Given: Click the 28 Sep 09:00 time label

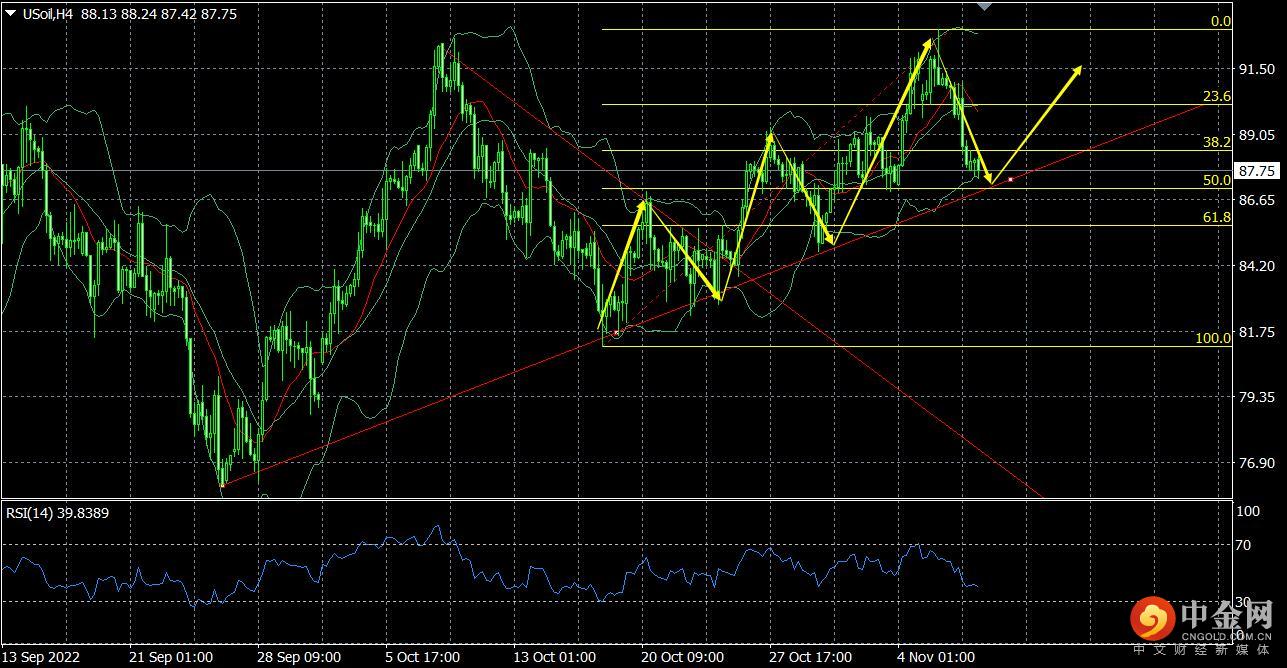Looking at the screenshot, I should point(299,657).
